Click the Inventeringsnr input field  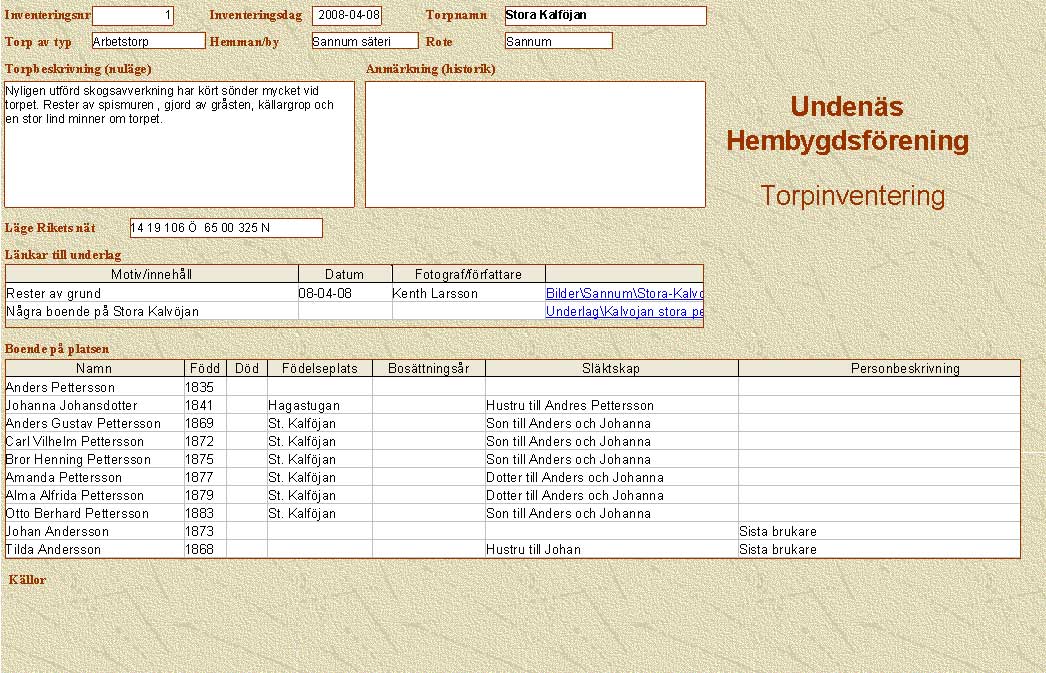pos(133,16)
